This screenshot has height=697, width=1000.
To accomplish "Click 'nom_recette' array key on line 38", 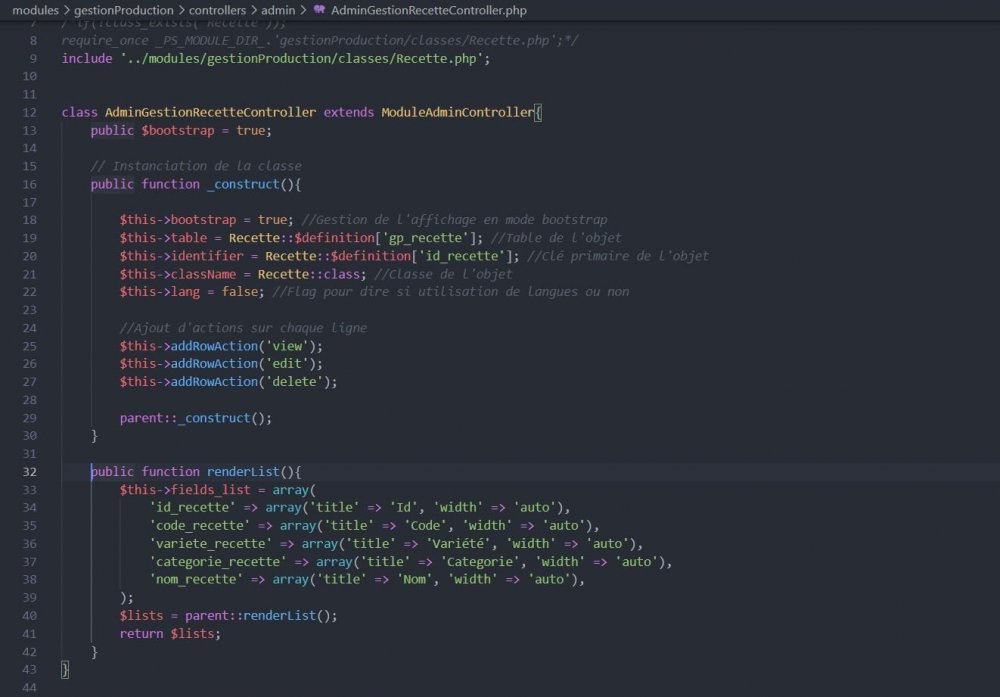I will 196,580.
